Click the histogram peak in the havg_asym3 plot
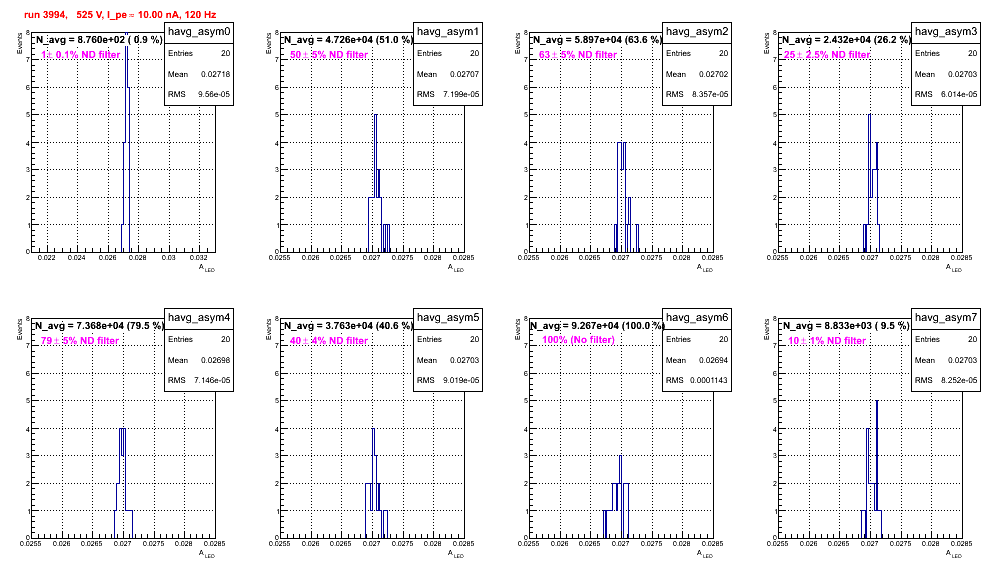Viewport: 996px width, 572px height. [x=870, y=115]
